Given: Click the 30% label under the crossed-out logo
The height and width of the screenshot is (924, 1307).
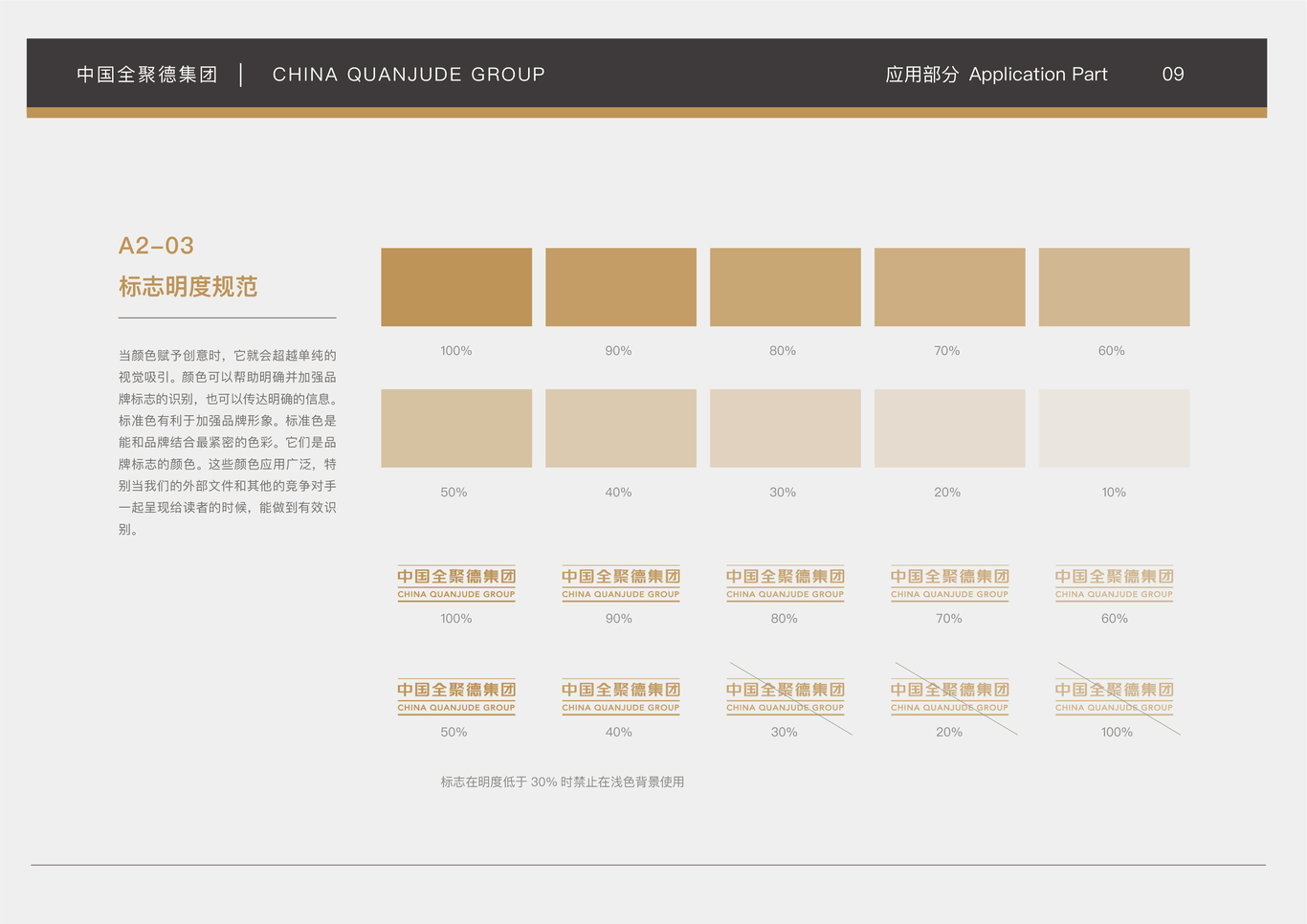Looking at the screenshot, I should pos(785,732).
